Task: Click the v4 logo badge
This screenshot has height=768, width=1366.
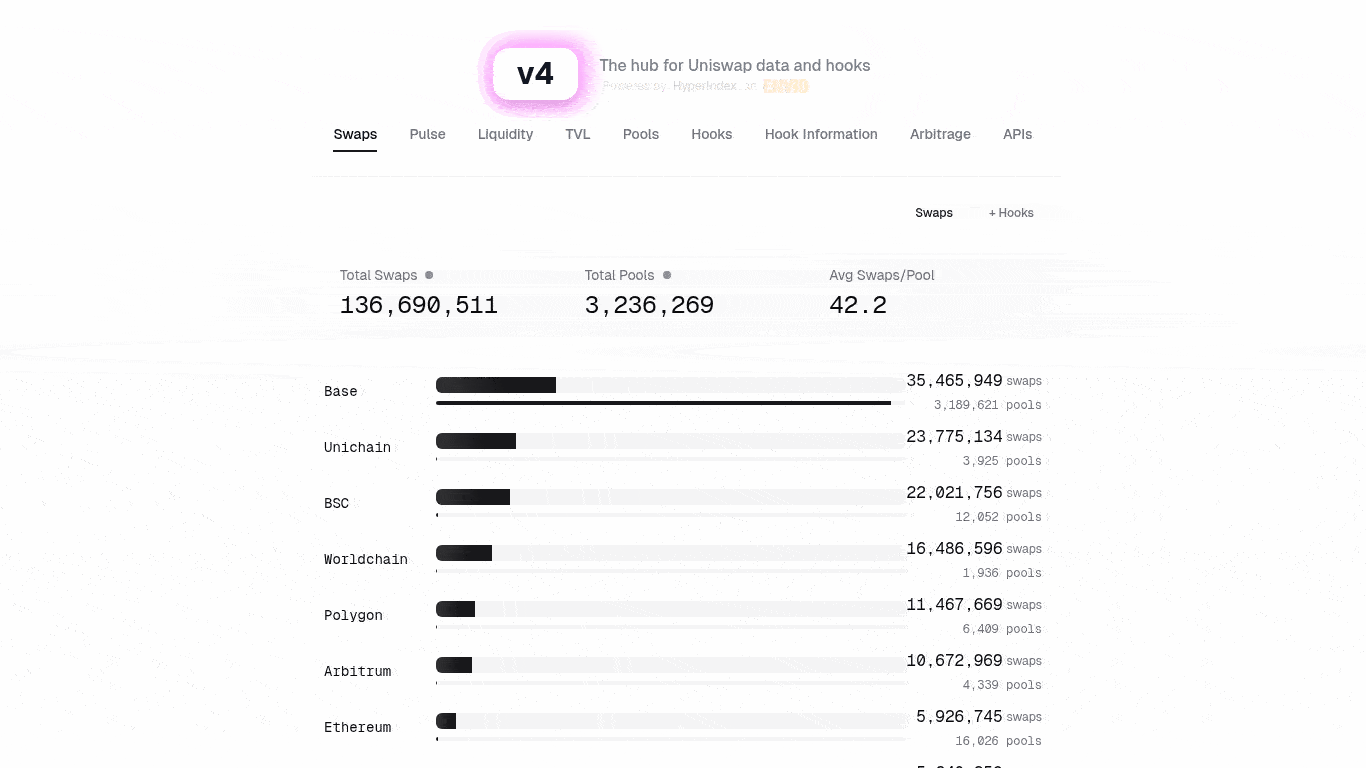Action: pos(535,74)
